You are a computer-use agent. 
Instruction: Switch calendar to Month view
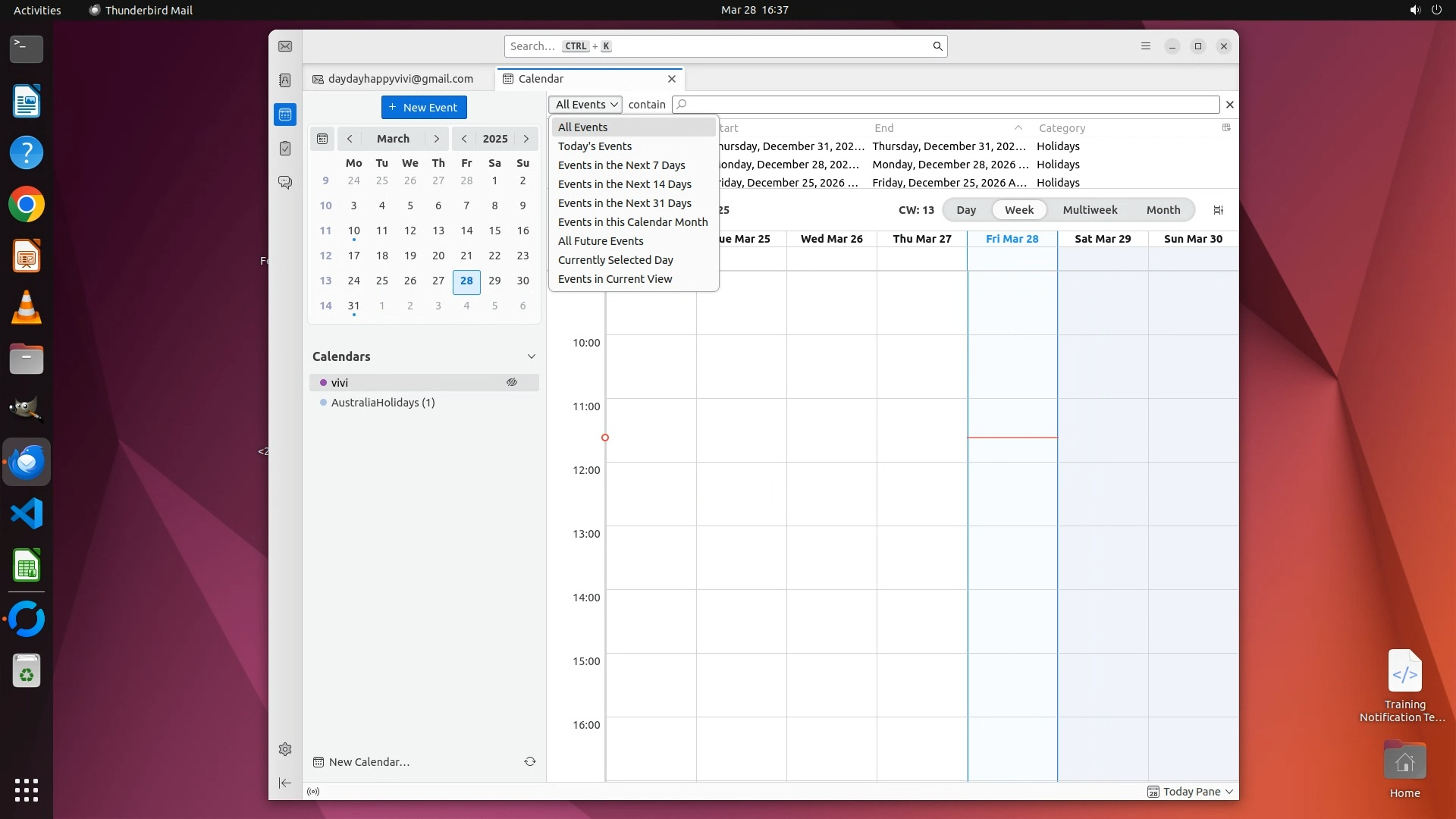tap(1163, 210)
